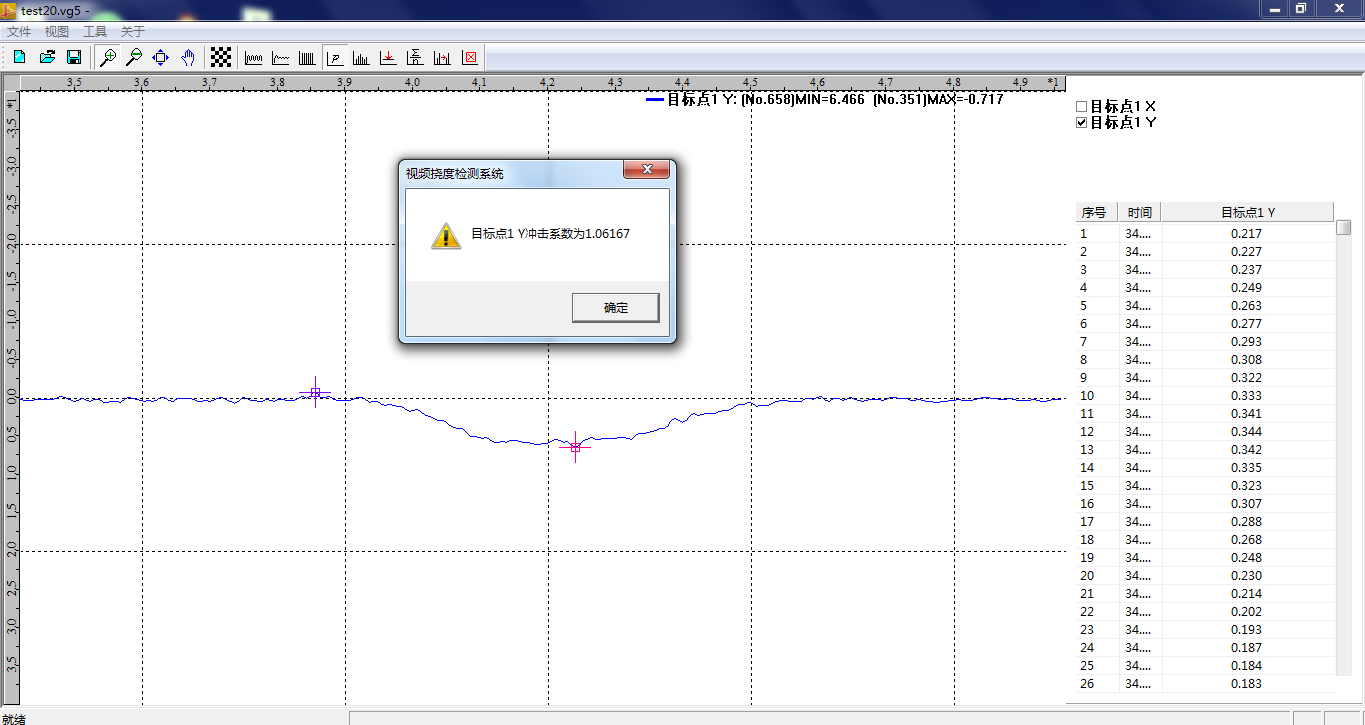1365x725 pixels.
Task: Click the 目标点1 Y column header
Action: (x=1247, y=212)
